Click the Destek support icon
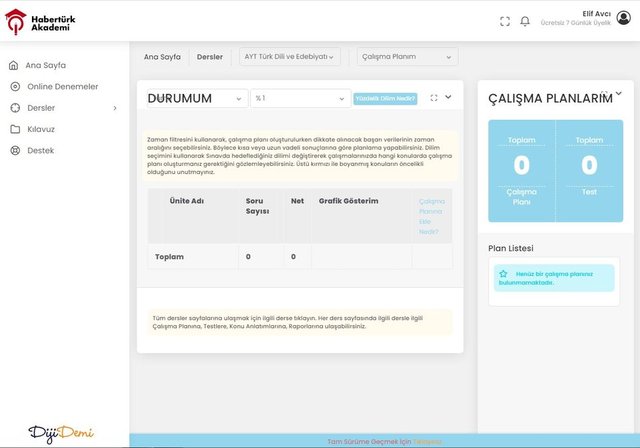 (x=14, y=151)
